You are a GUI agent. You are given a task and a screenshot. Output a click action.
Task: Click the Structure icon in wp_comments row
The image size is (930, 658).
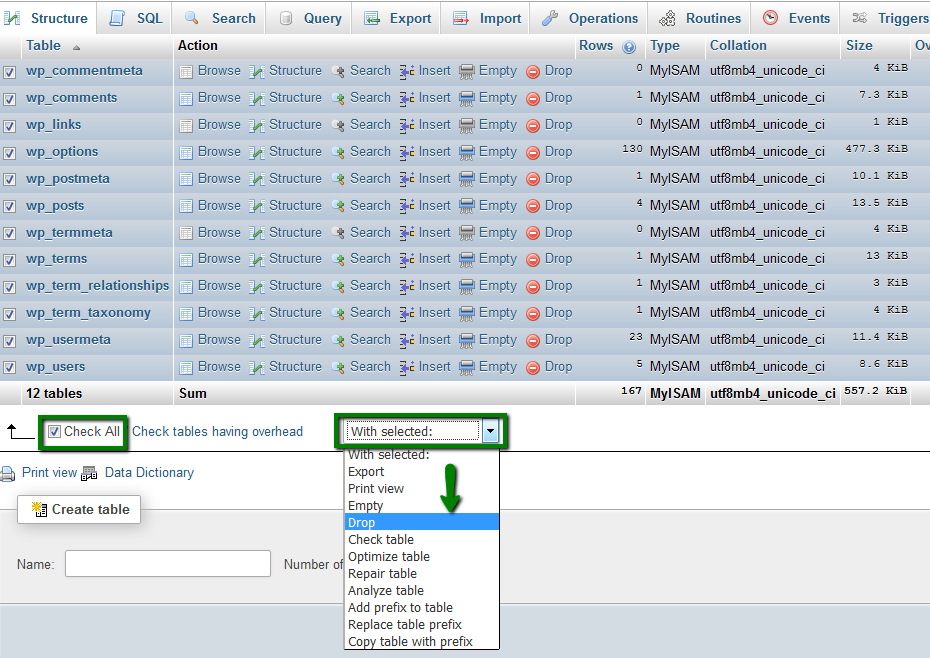(257, 98)
